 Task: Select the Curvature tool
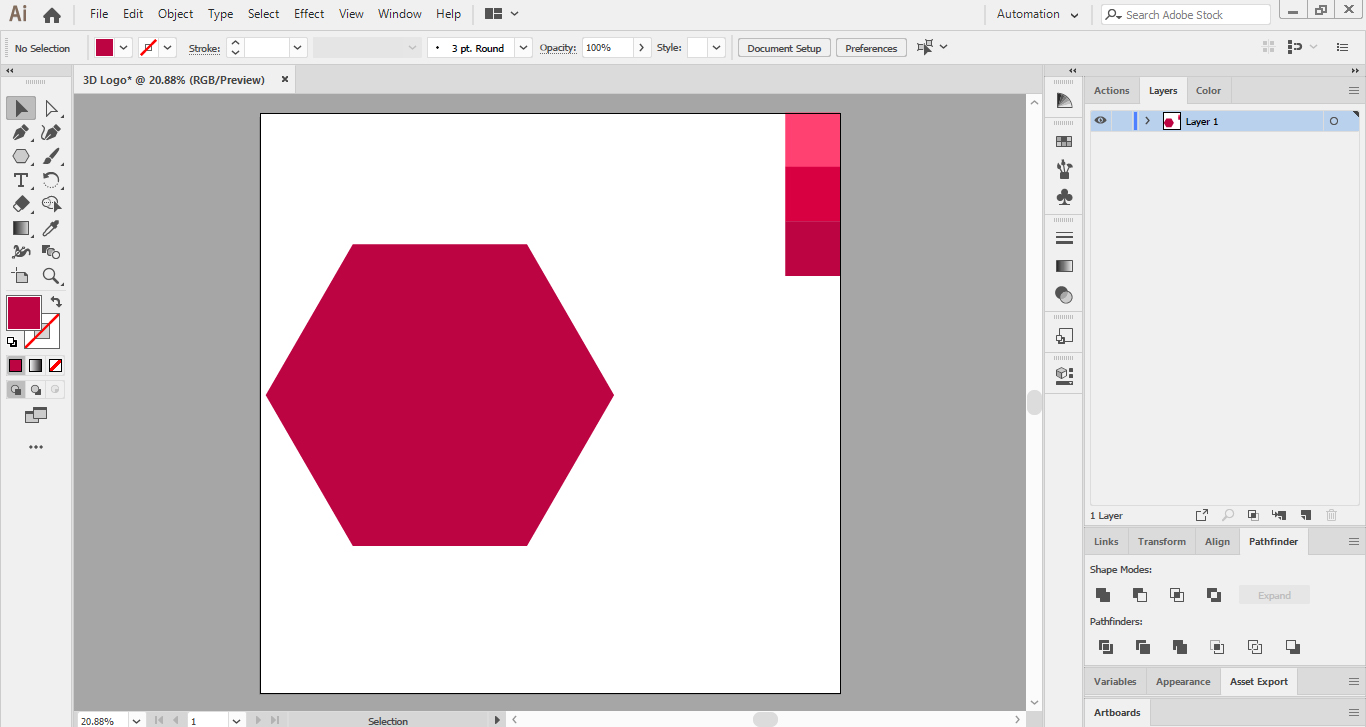click(x=51, y=132)
